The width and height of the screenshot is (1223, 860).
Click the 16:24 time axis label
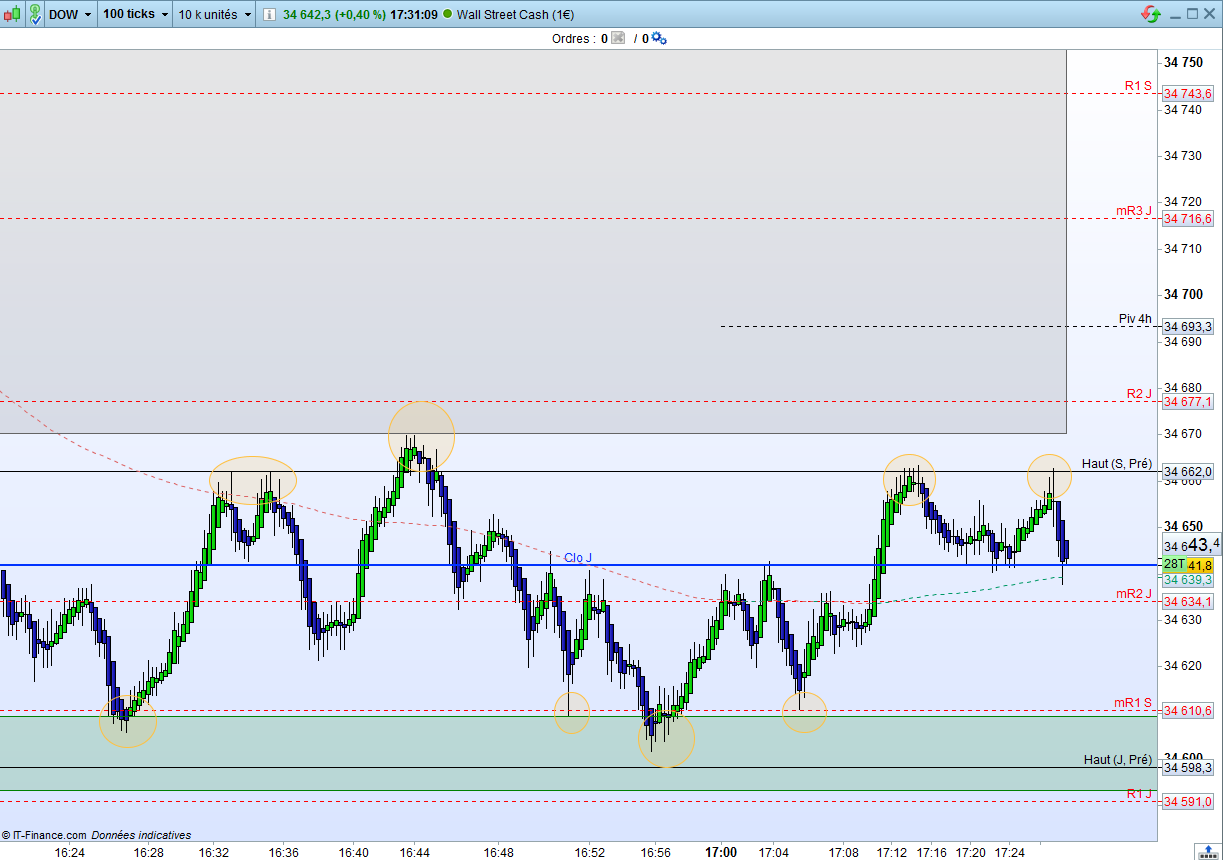coord(69,853)
